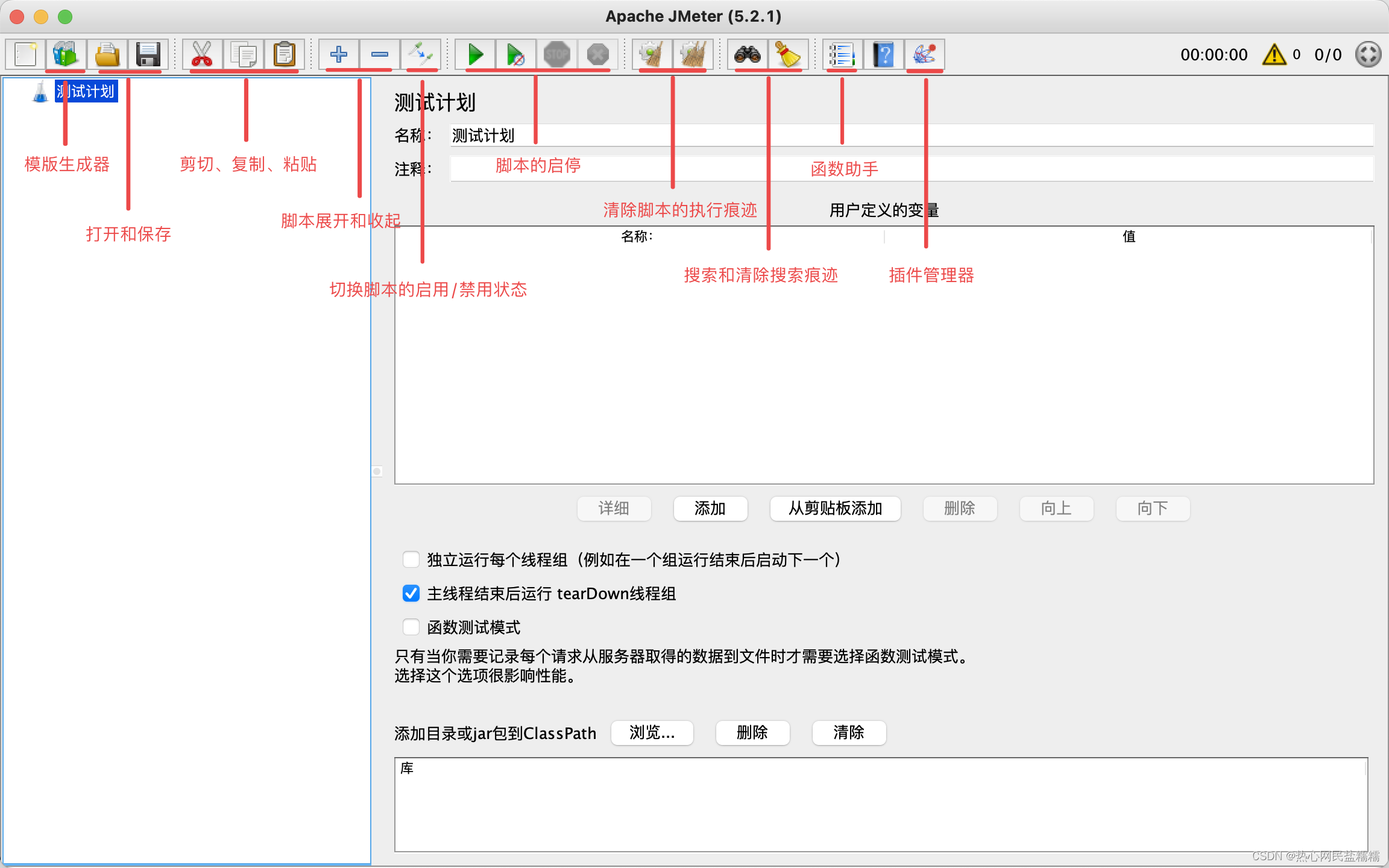The width and height of the screenshot is (1389, 868).
Task: Open the Templates icon
Action: coord(66,54)
